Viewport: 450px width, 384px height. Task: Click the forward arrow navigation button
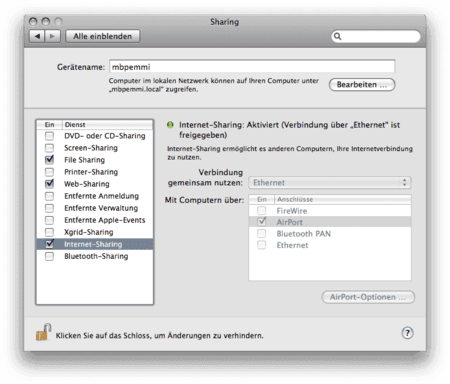tap(53, 36)
